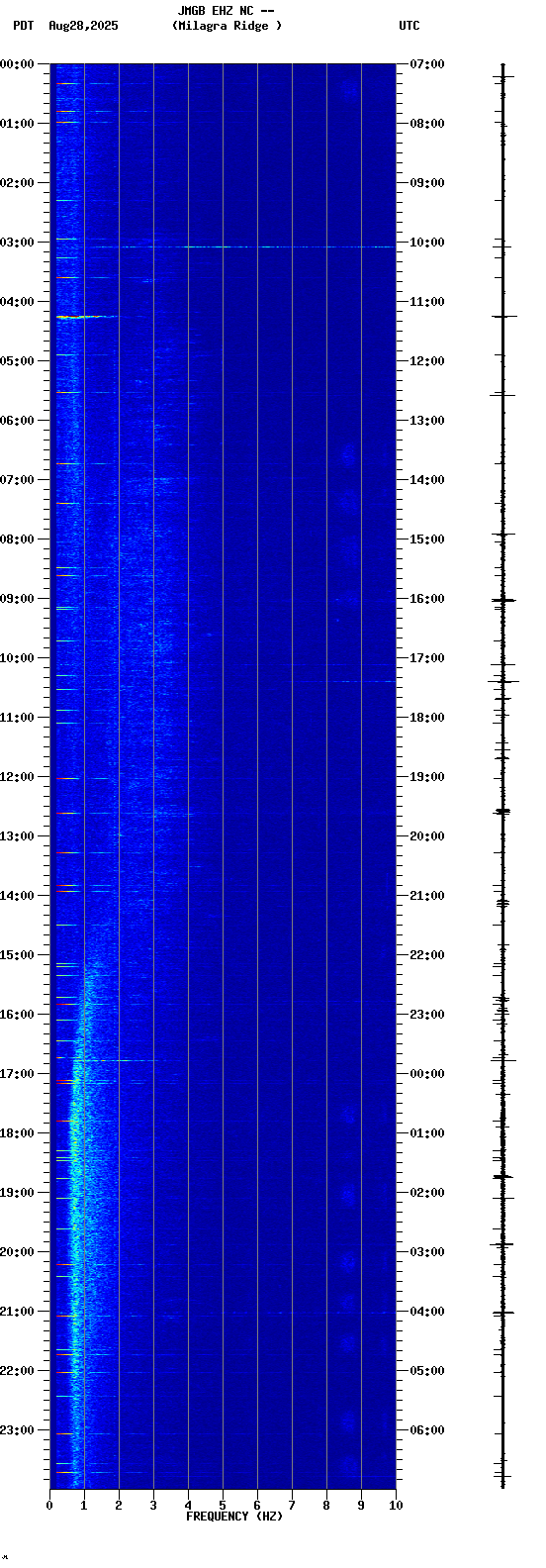The height and width of the screenshot is (1568, 546).
Task: Click the date label Aug28,2025
Action: pos(83,26)
